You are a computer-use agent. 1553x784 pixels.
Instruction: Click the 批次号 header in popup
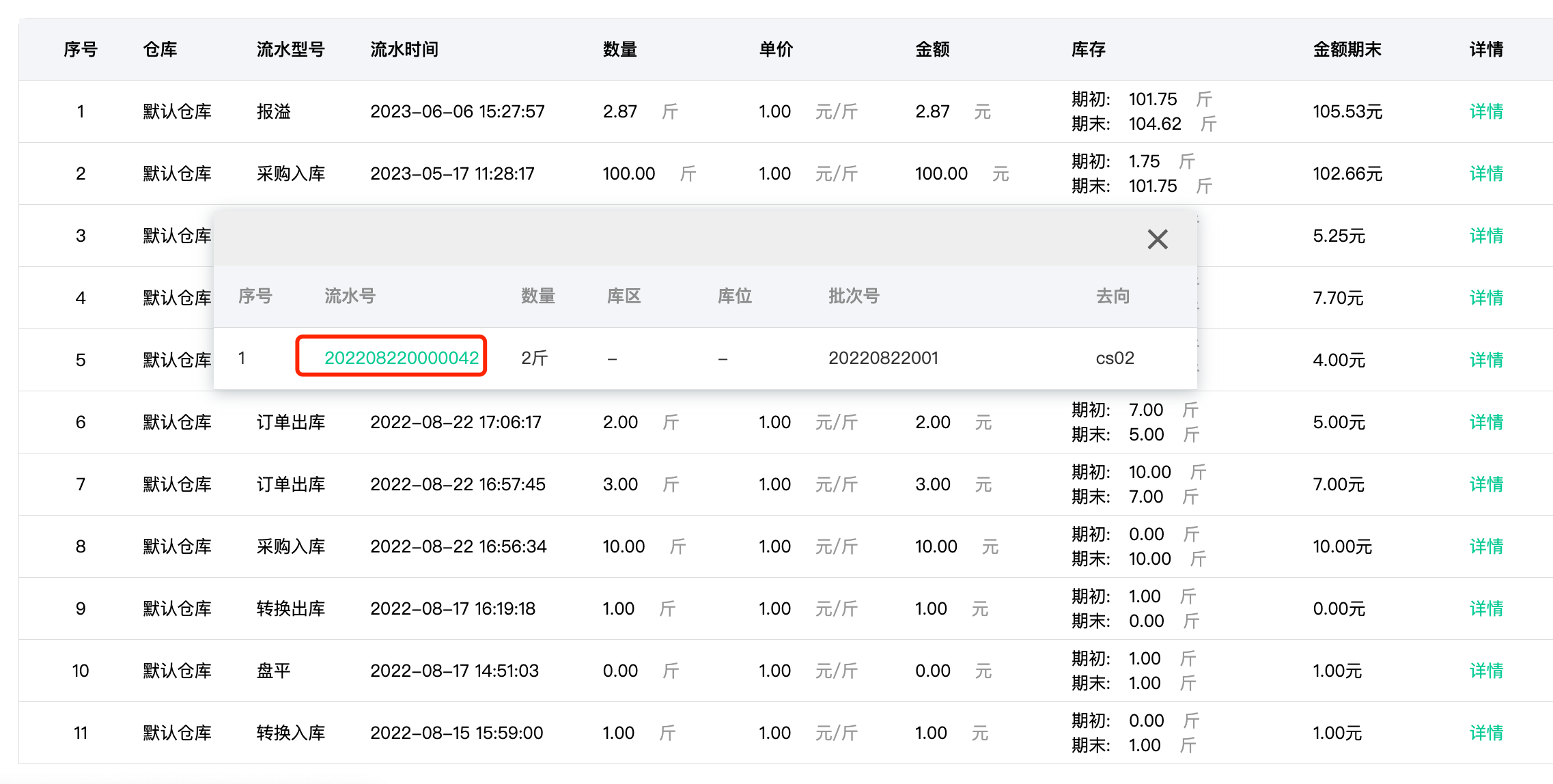tap(854, 296)
